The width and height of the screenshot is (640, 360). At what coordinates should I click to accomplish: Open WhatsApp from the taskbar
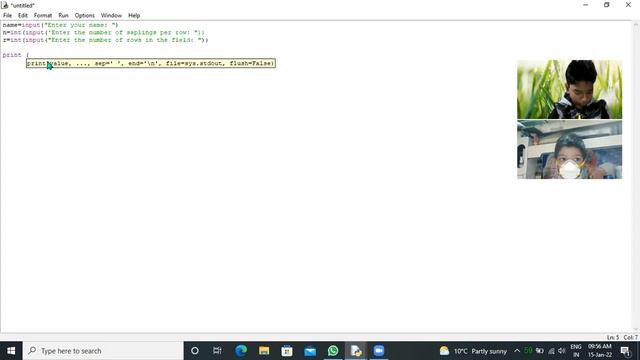pyautogui.click(x=333, y=351)
